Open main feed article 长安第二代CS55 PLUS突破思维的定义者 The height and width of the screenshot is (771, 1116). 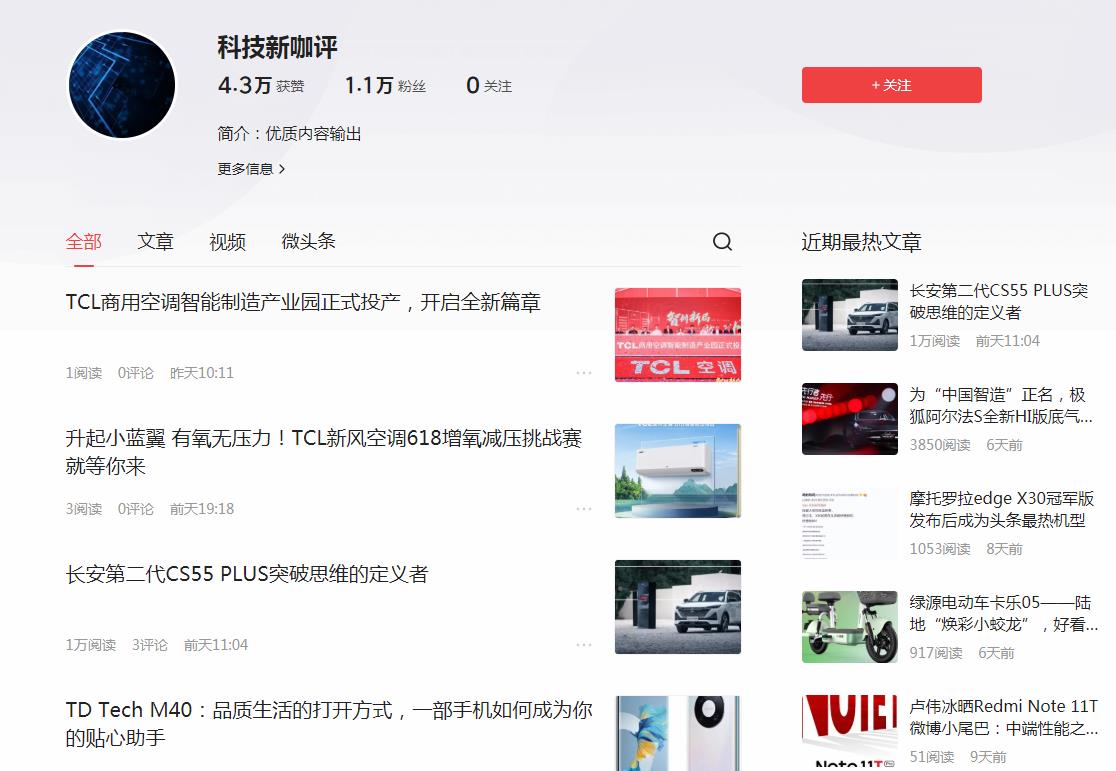[x=247, y=575]
